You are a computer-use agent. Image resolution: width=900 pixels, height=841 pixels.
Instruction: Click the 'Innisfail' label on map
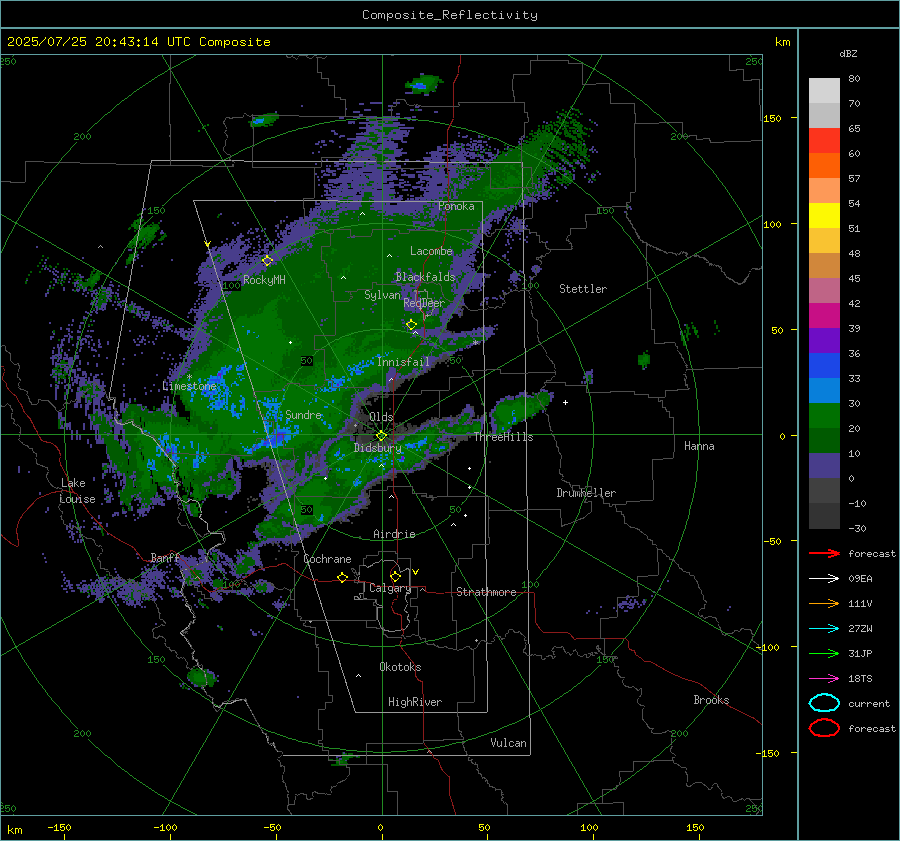[404, 362]
